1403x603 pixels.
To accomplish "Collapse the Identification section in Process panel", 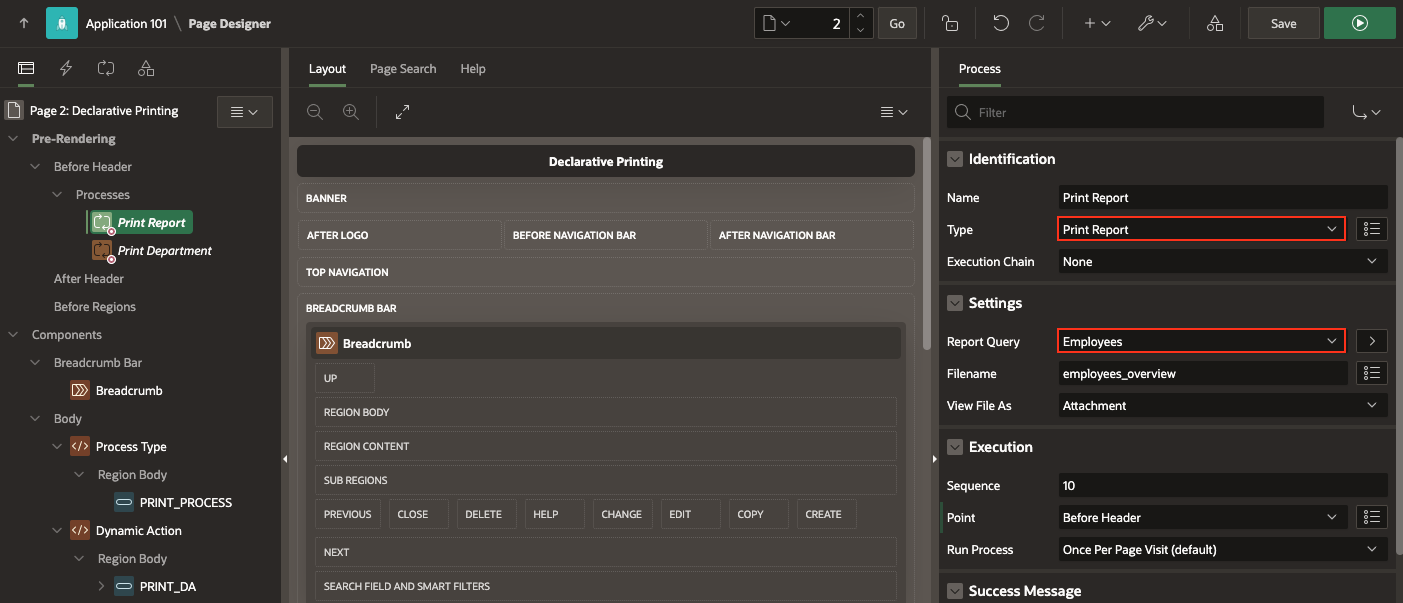I will pyautogui.click(x=954, y=158).
